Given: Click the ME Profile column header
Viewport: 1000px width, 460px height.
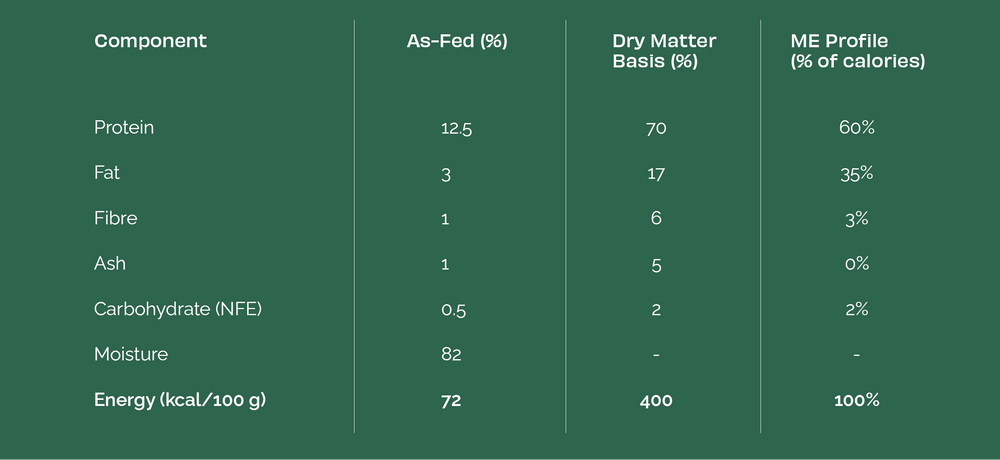Looking at the screenshot, I should tap(857, 51).
